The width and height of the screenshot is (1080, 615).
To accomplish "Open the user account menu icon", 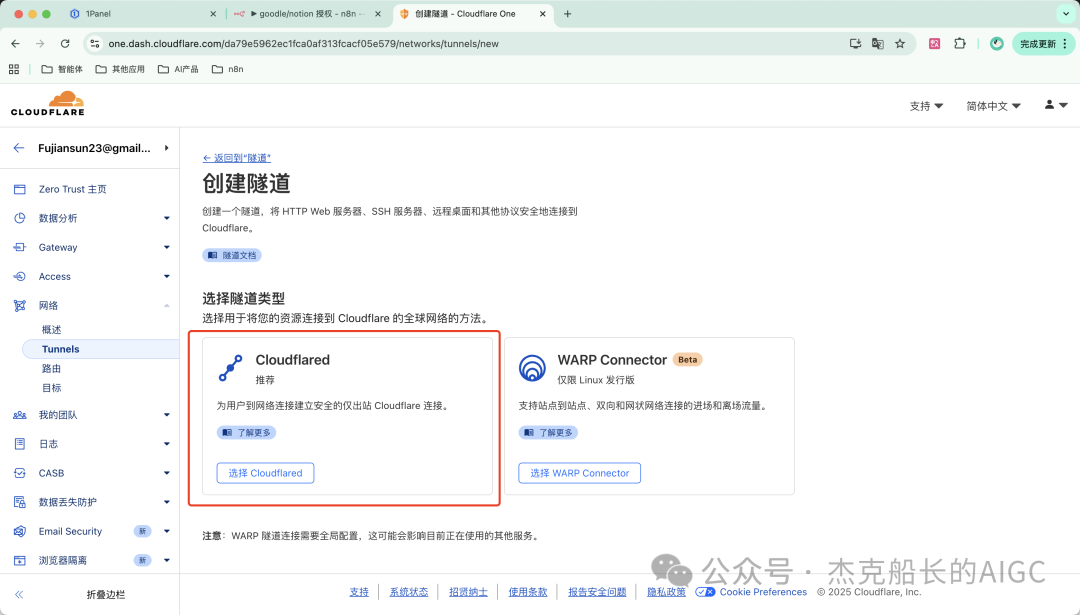I will 1055,105.
